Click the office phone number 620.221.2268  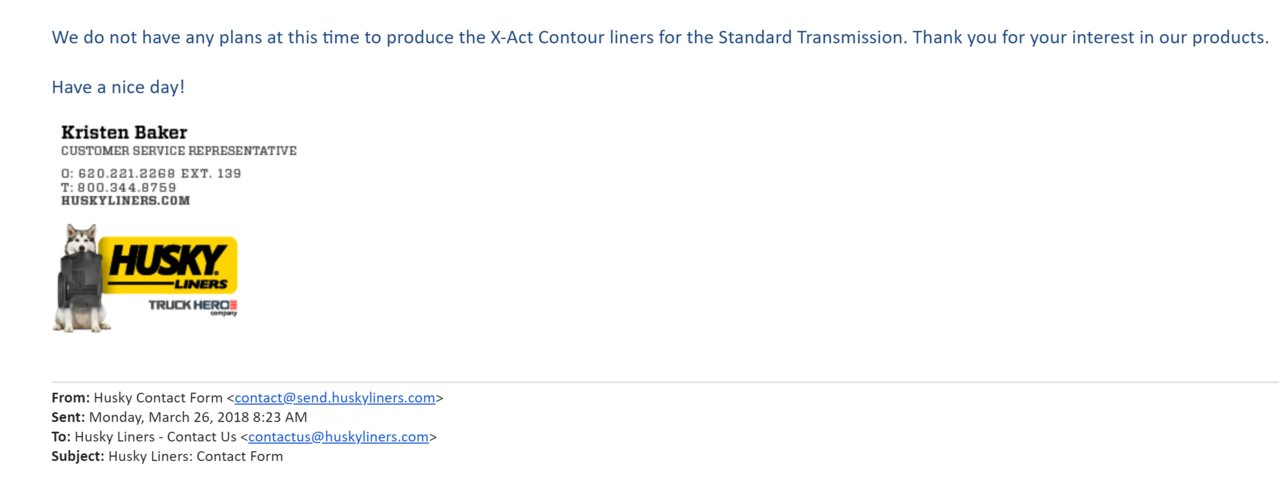pyautogui.click(x=127, y=173)
